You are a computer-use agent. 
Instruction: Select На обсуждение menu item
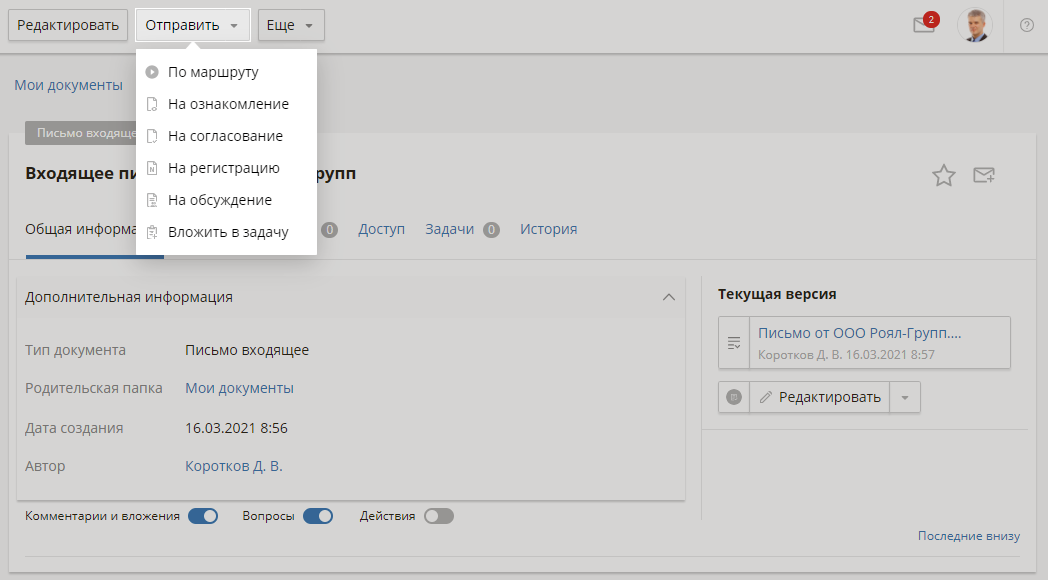[226, 200]
